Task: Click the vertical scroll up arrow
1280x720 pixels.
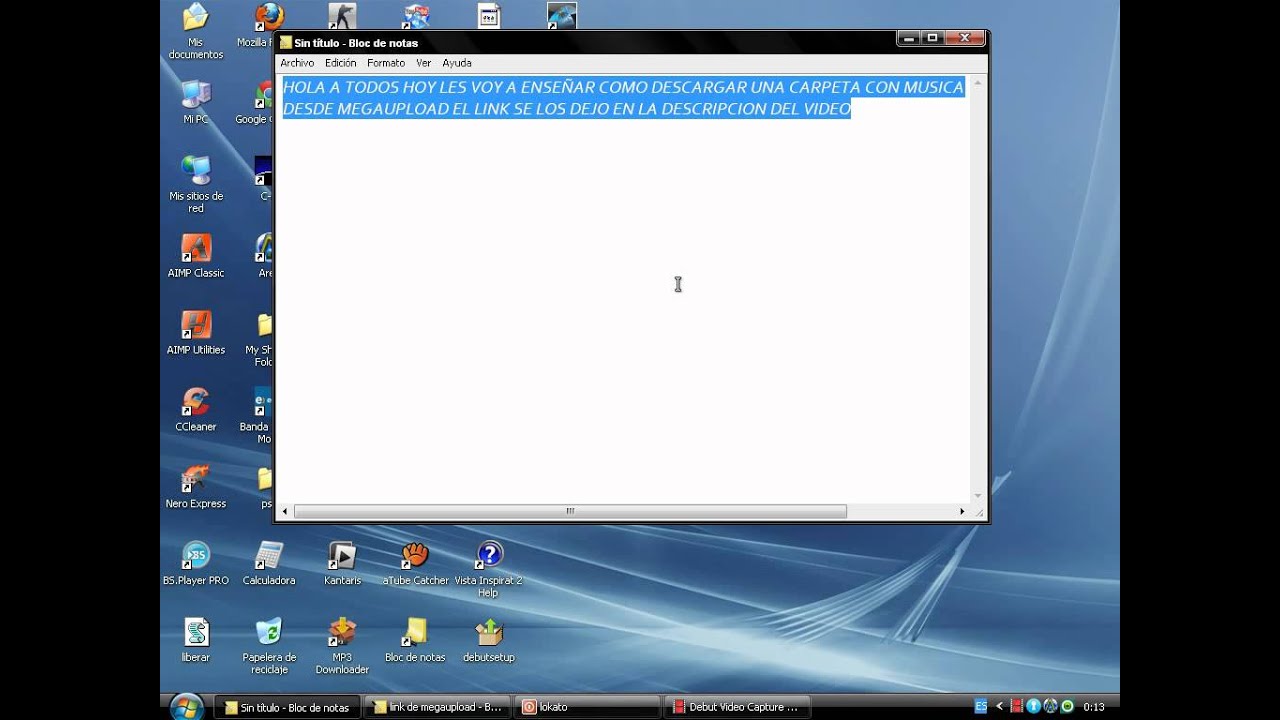Action: [x=978, y=82]
